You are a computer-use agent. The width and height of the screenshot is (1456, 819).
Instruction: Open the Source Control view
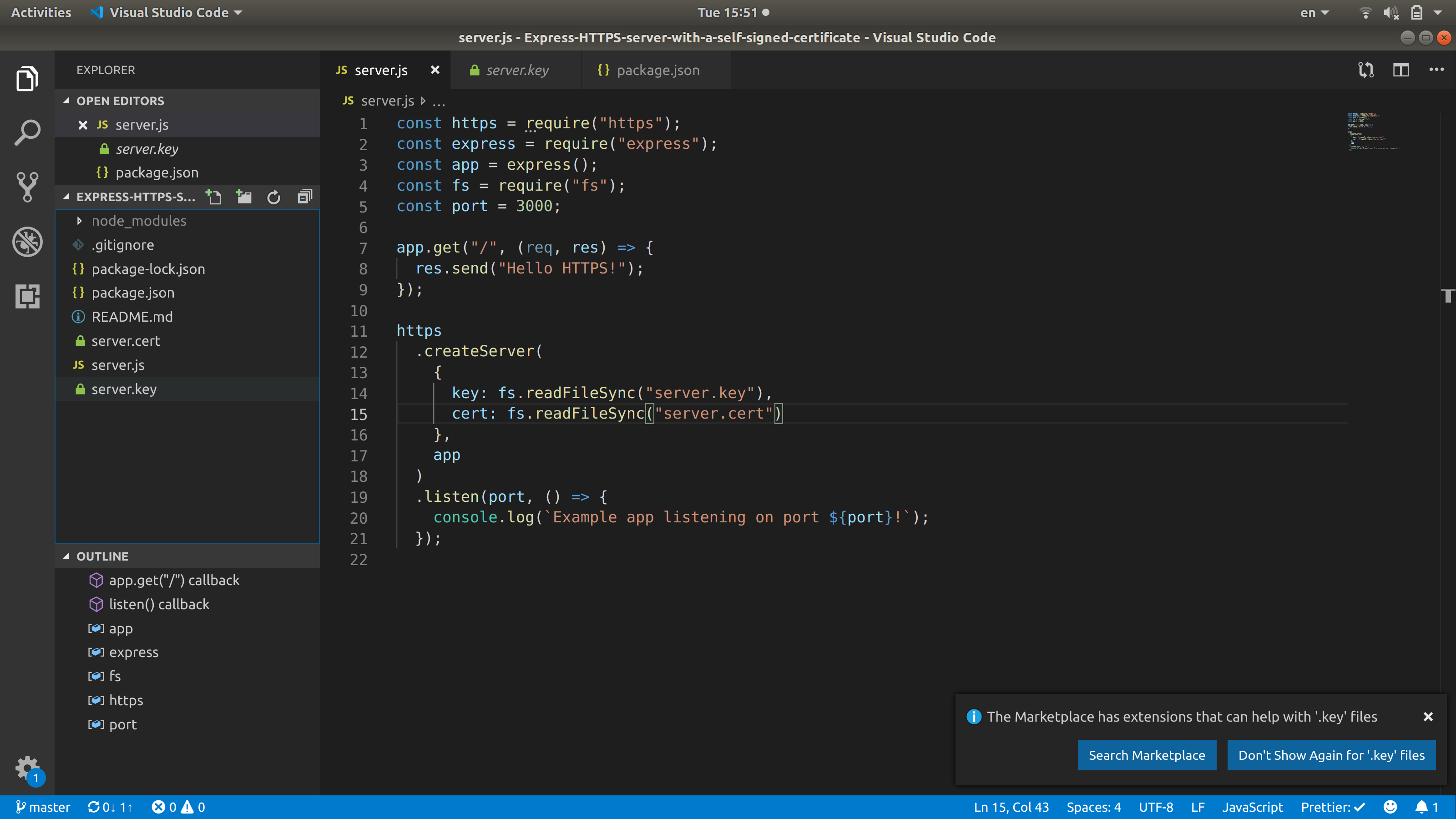27,187
